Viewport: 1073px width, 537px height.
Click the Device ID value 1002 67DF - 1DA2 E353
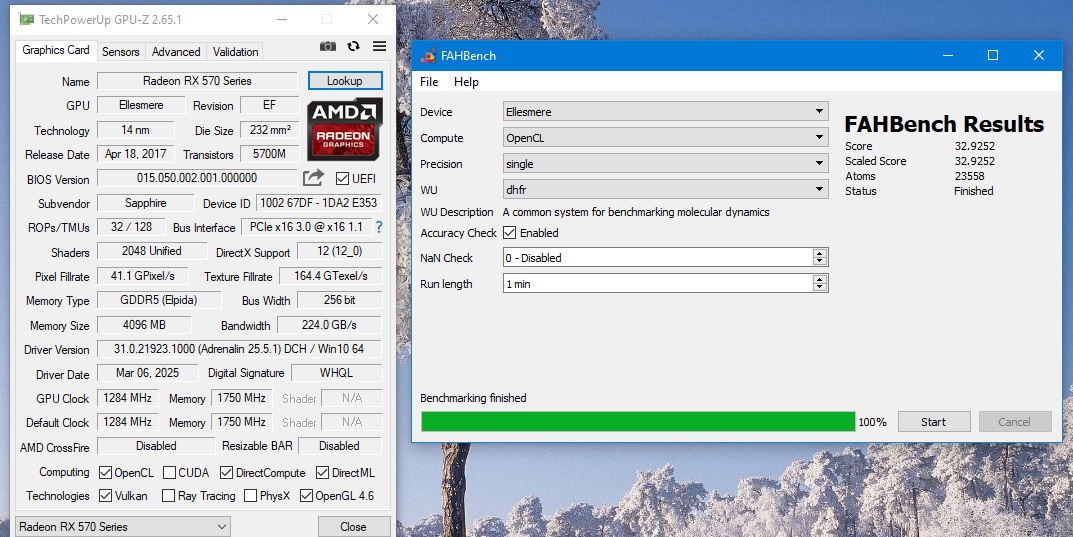(x=319, y=203)
